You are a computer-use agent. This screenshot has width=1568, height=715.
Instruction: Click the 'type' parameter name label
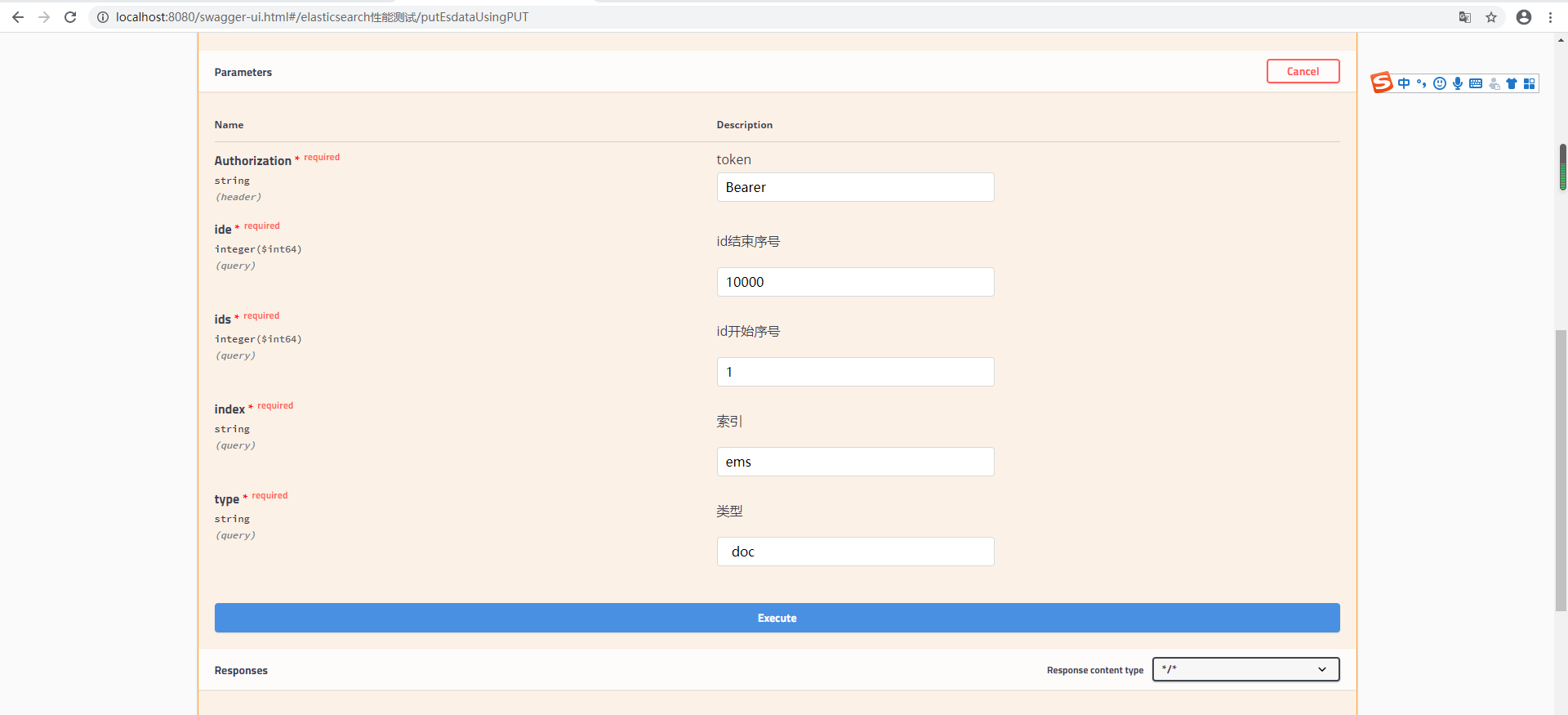coord(226,499)
